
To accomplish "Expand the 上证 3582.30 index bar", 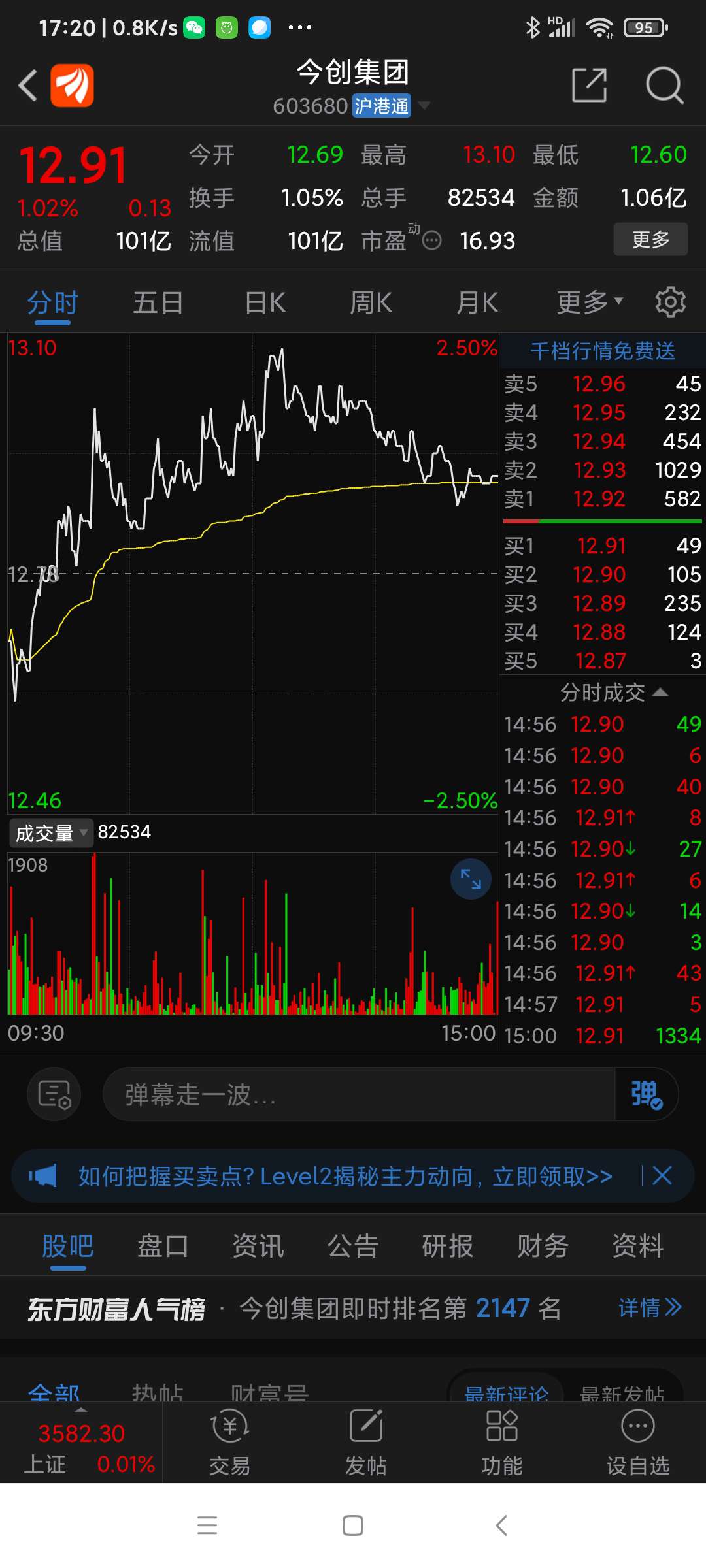I will tap(81, 1442).
